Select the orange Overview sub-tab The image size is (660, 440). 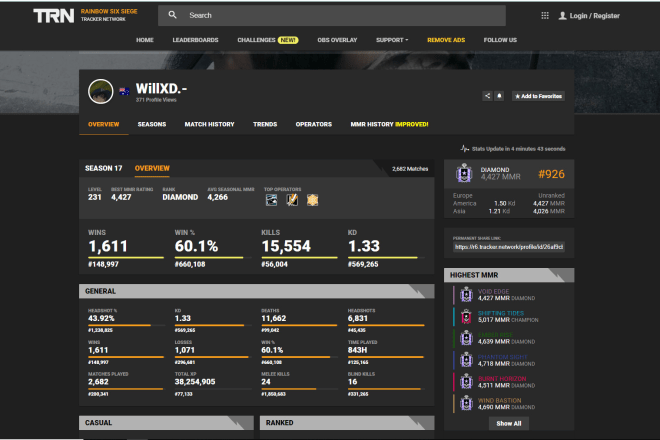(152, 168)
